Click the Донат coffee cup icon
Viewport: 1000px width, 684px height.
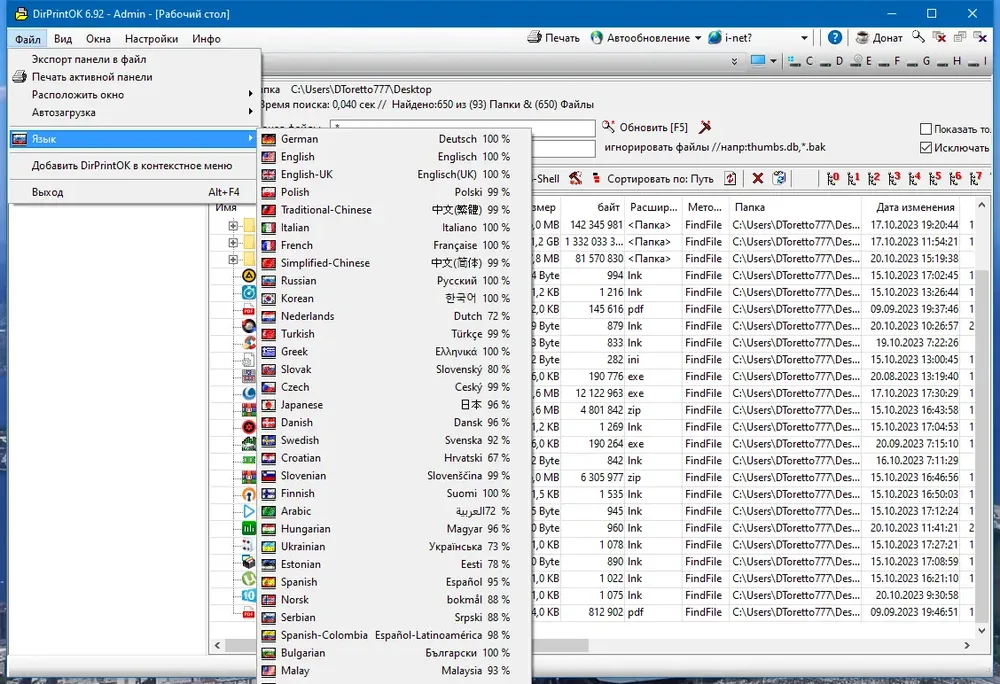(x=862, y=38)
